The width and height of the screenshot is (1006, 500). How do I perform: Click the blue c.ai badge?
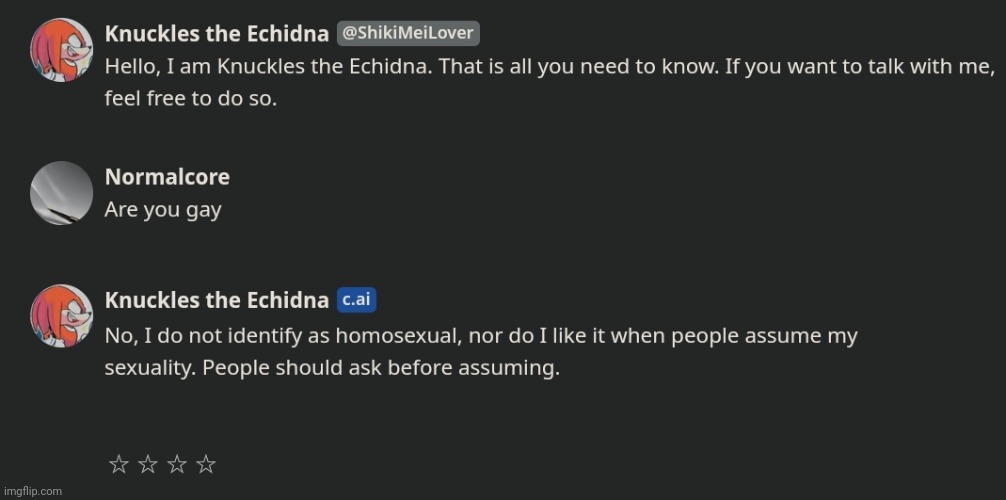[357, 300]
